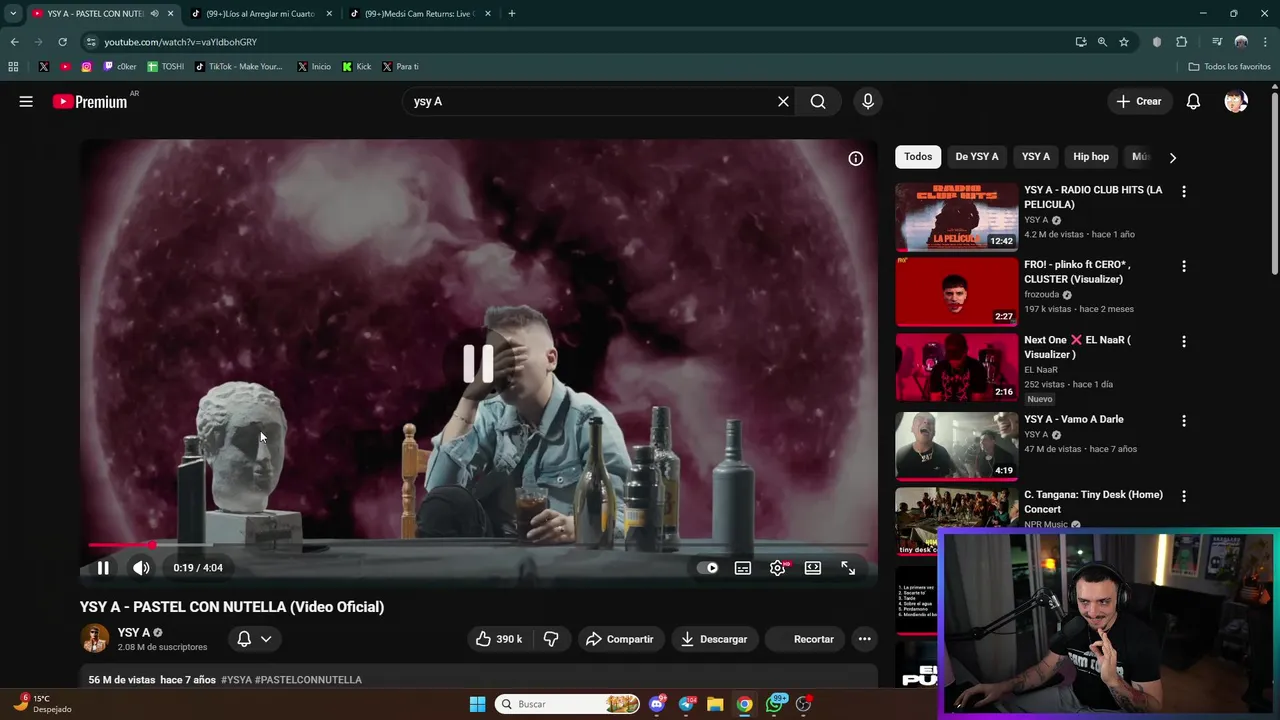The image size is (1280, 720).
Task: Open the Instagram bookmark icon
Action: pyautogui.click(x=87, y=67)
